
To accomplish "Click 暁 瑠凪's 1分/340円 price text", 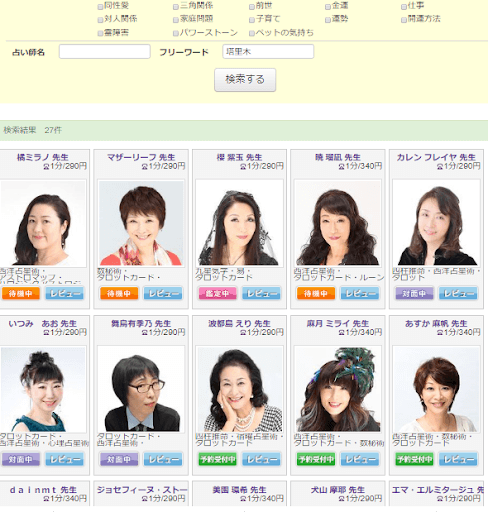I will (364, 166).
